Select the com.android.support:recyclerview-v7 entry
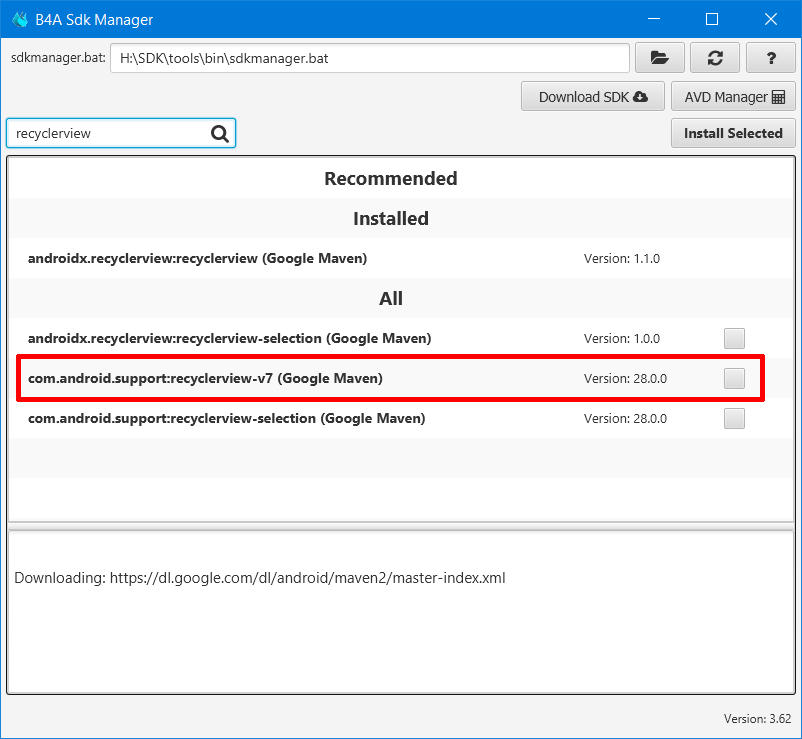Screen dimensions: 802x739 tap(205, 379)
